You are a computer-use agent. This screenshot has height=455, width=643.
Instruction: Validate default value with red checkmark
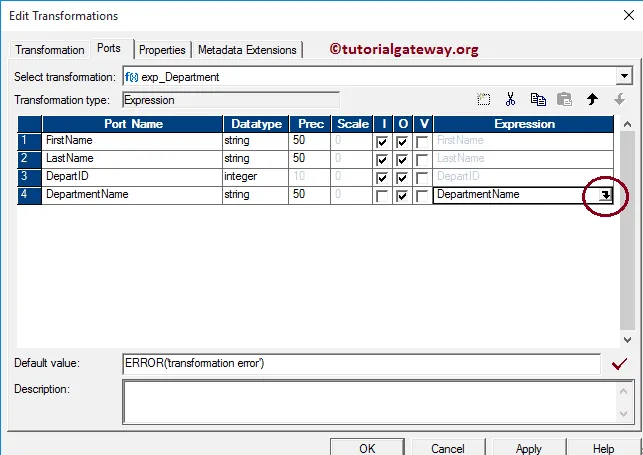click(618, 364)
